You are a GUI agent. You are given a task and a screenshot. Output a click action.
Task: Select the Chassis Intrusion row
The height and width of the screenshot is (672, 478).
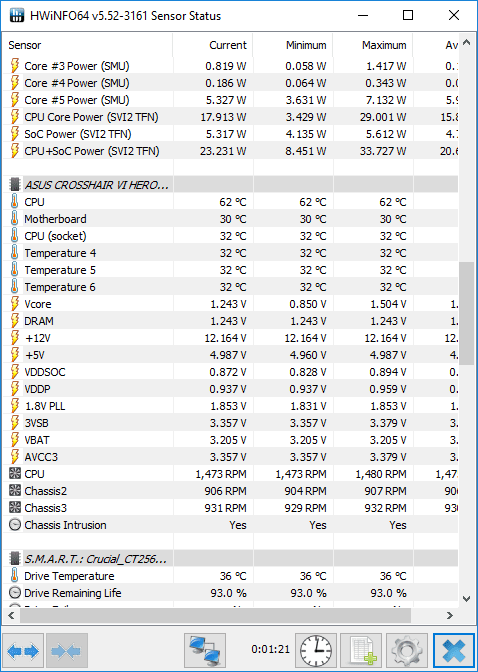tap(230, 525)
